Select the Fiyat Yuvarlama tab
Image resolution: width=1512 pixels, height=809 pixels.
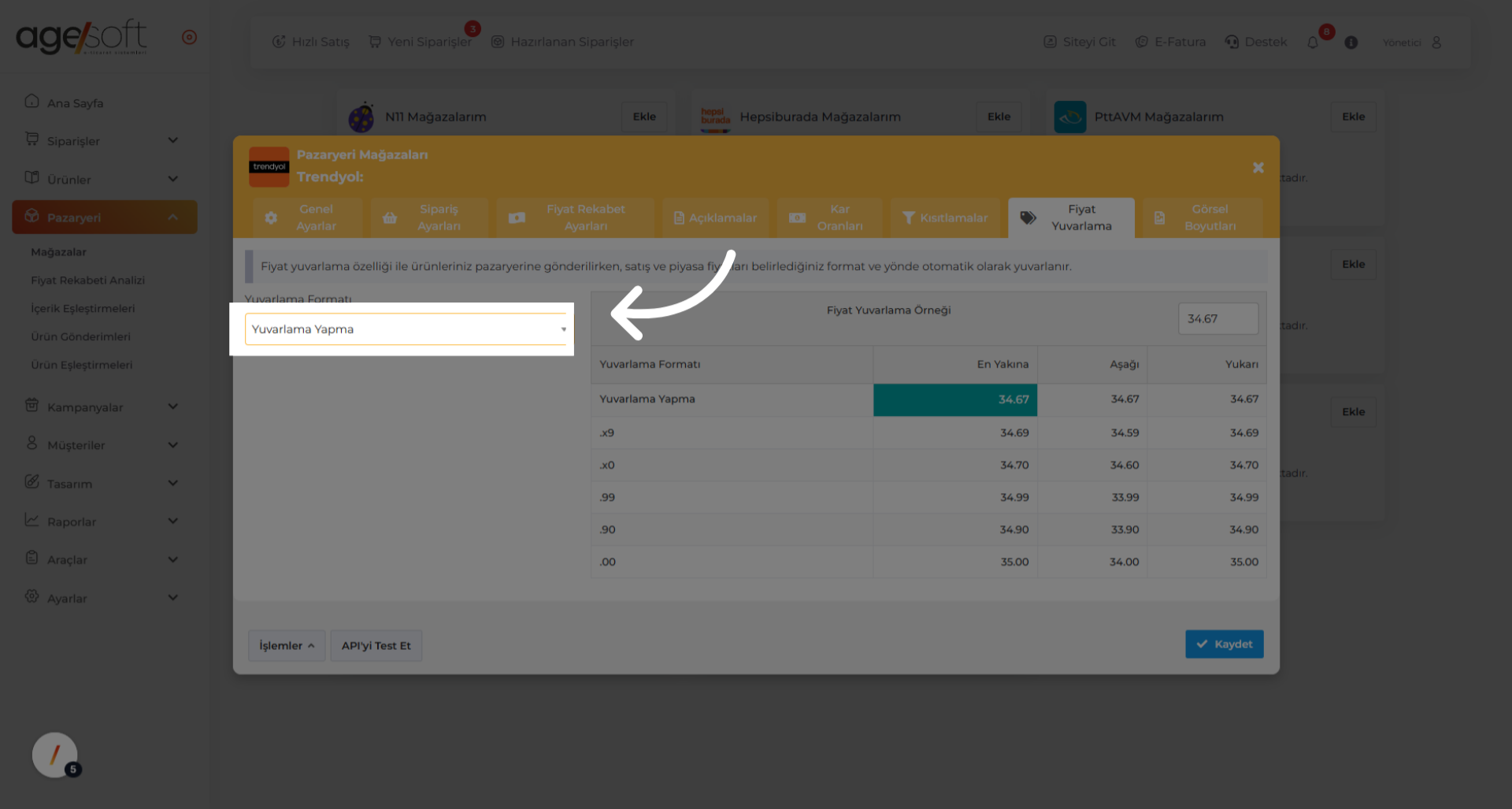pyautogui.click(x=1071, y=217)
